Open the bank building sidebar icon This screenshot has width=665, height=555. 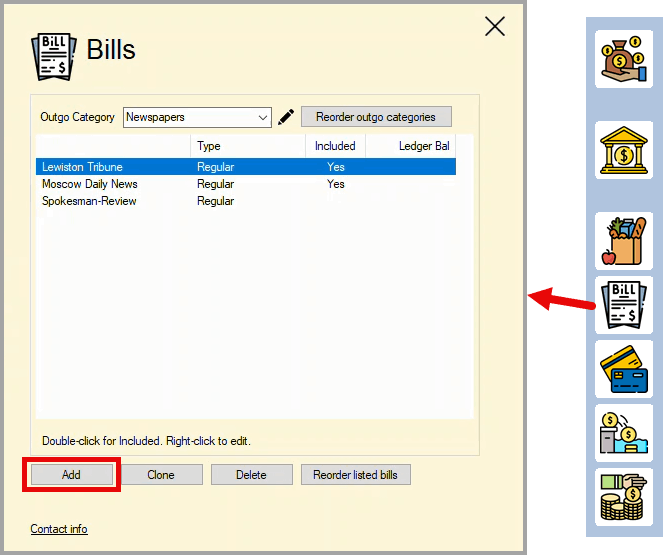(623, 150)
